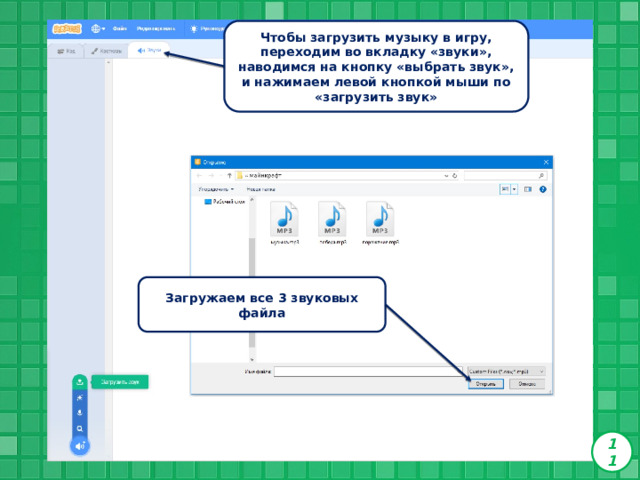Open the File menu in Scratch
This screenshot has width=640, height=480.
click(120, 29)
